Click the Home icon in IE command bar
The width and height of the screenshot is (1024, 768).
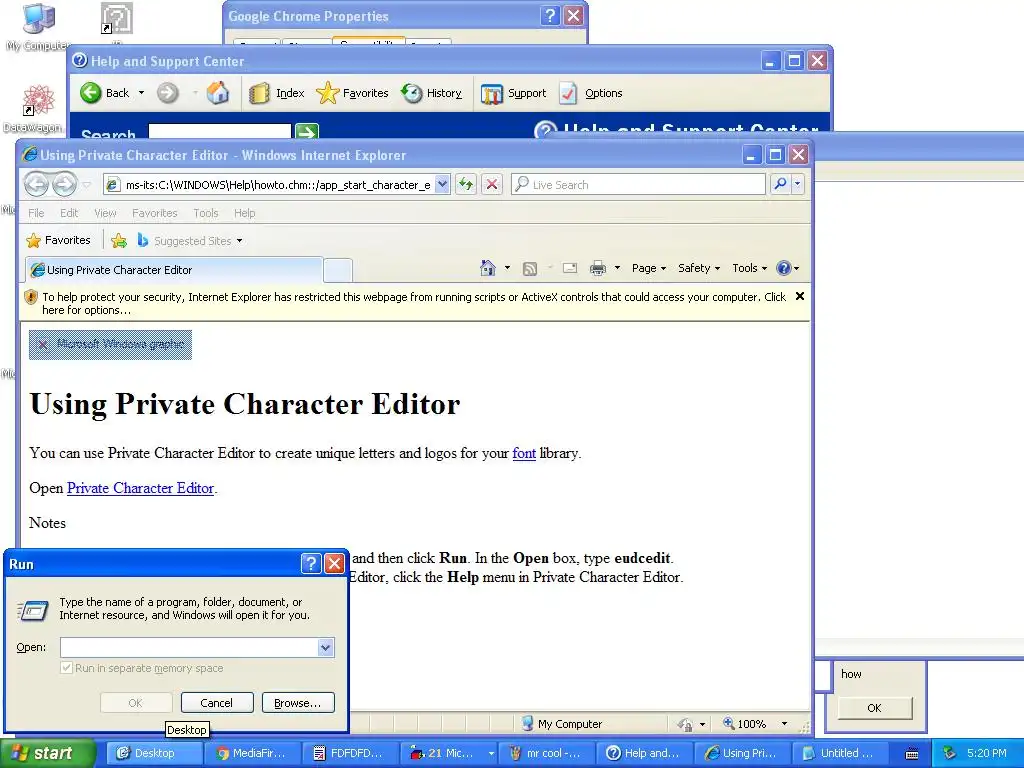pyautogui.click(x=488, y=268)
